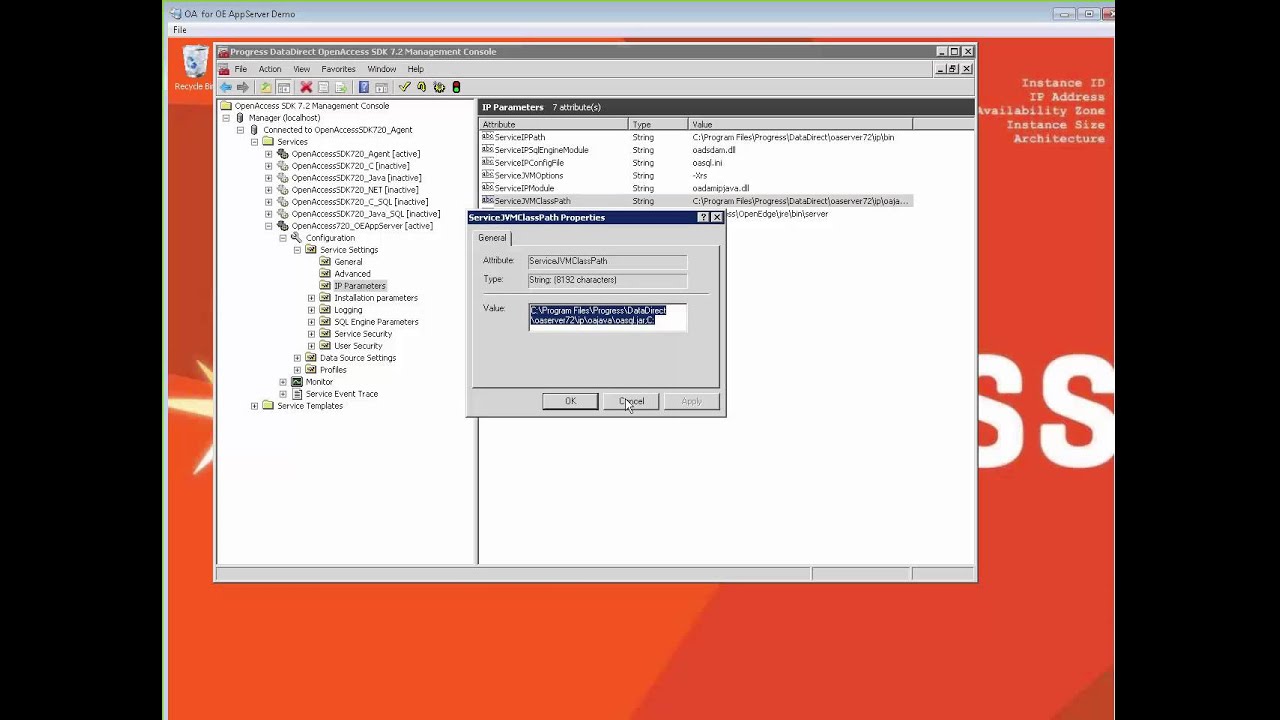Screen dimensions: 1280x720
Task: Click the Manager (localhost) server icon
Action: point(240,118)
